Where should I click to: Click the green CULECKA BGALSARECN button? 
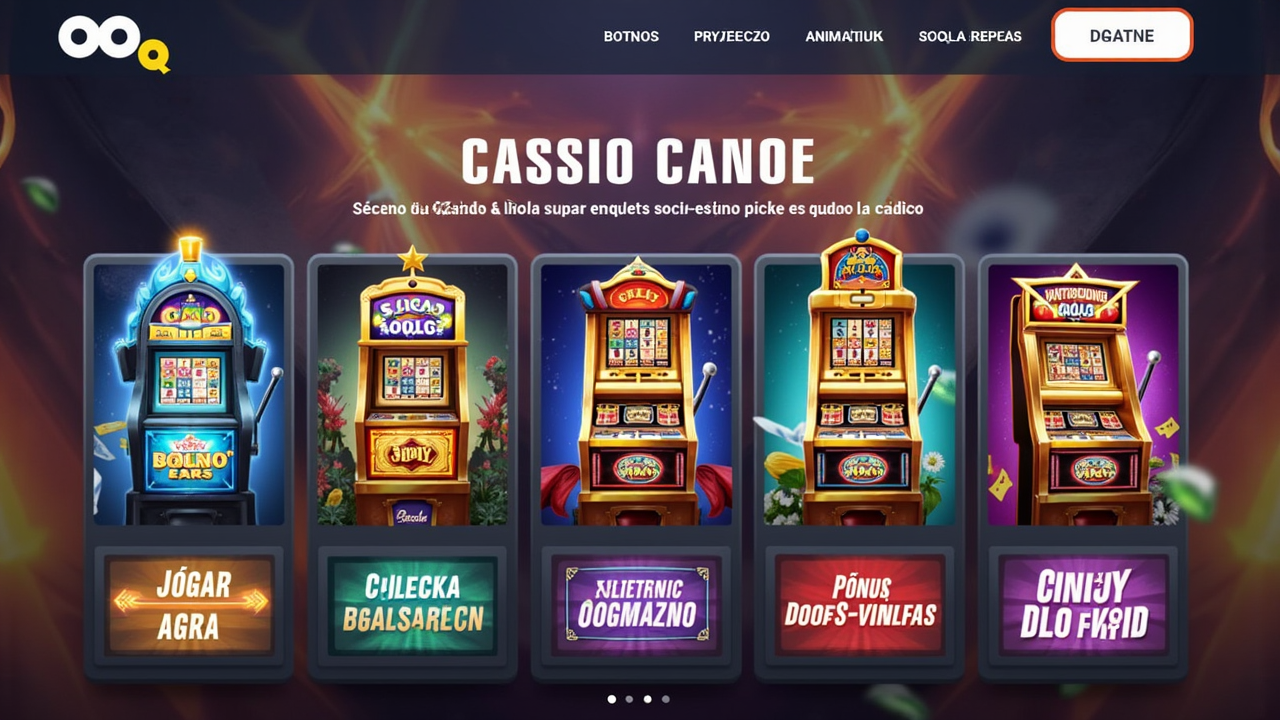[x=412, y=605]
